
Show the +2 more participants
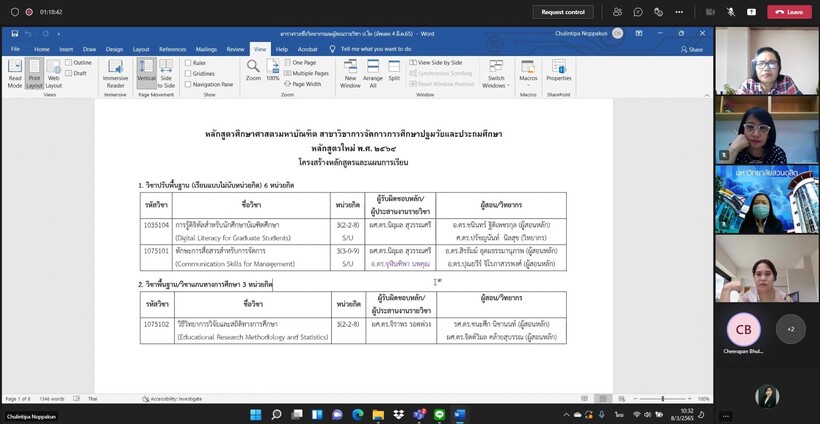click(791, 329)
